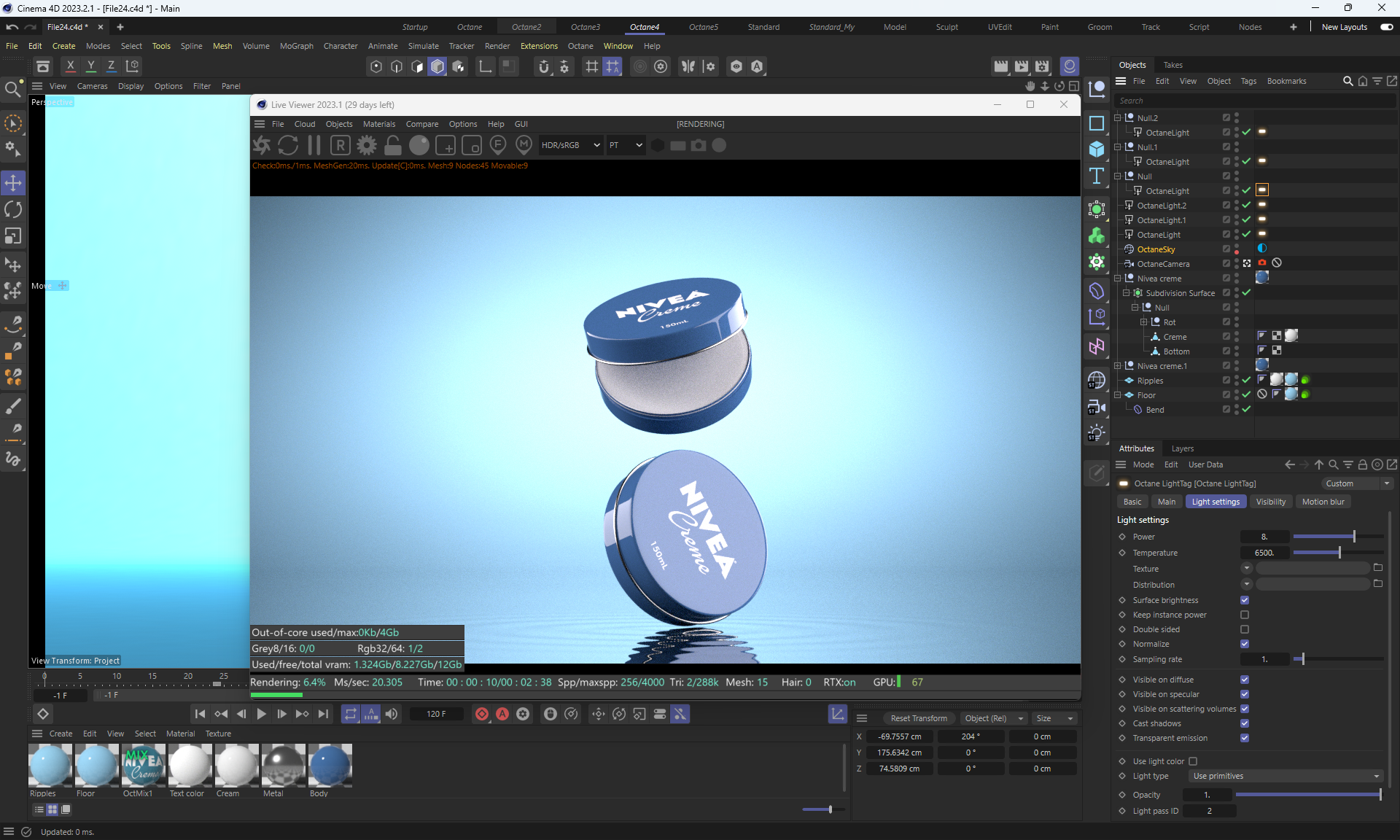The height and width of the screenshot is (840, 1400).
Task: Uncheck the Cast shadows checkbox
Action: click(1245, 723)
